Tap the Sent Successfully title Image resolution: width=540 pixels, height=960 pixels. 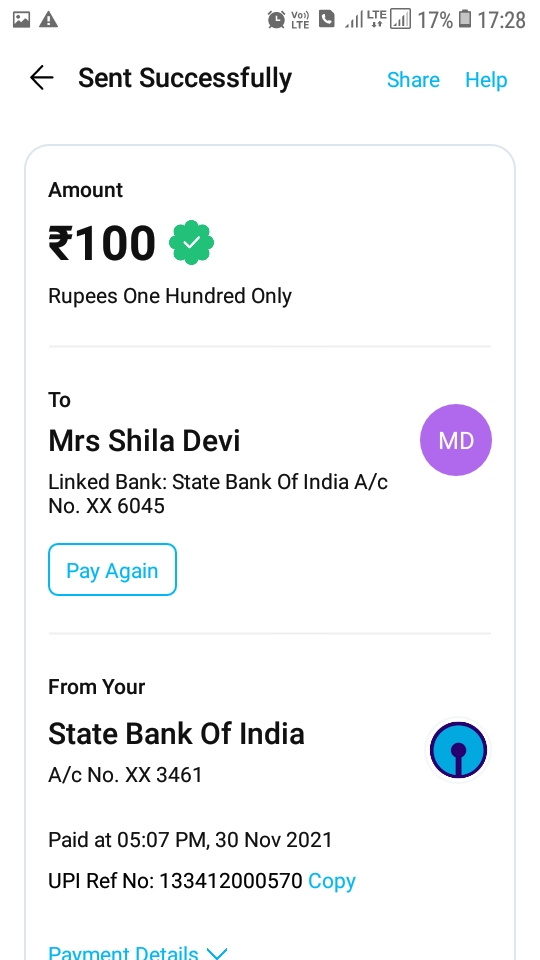point(185,78)
